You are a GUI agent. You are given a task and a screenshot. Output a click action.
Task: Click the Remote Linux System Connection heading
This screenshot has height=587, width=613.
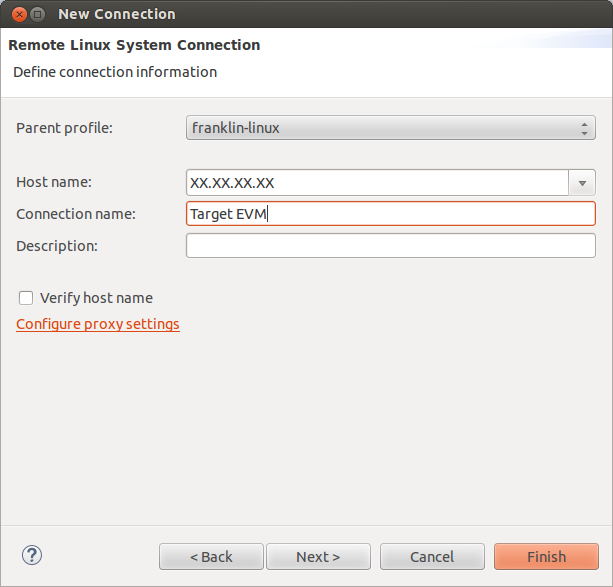(134, 45)
